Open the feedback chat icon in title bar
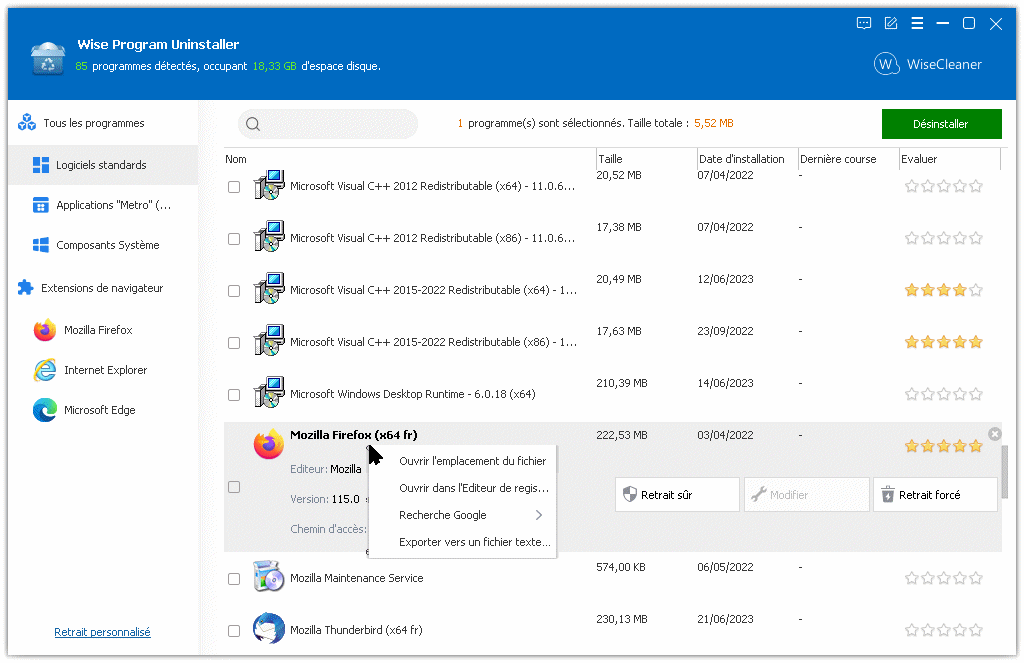This screenshot has width=1024, height=663. 863,24
